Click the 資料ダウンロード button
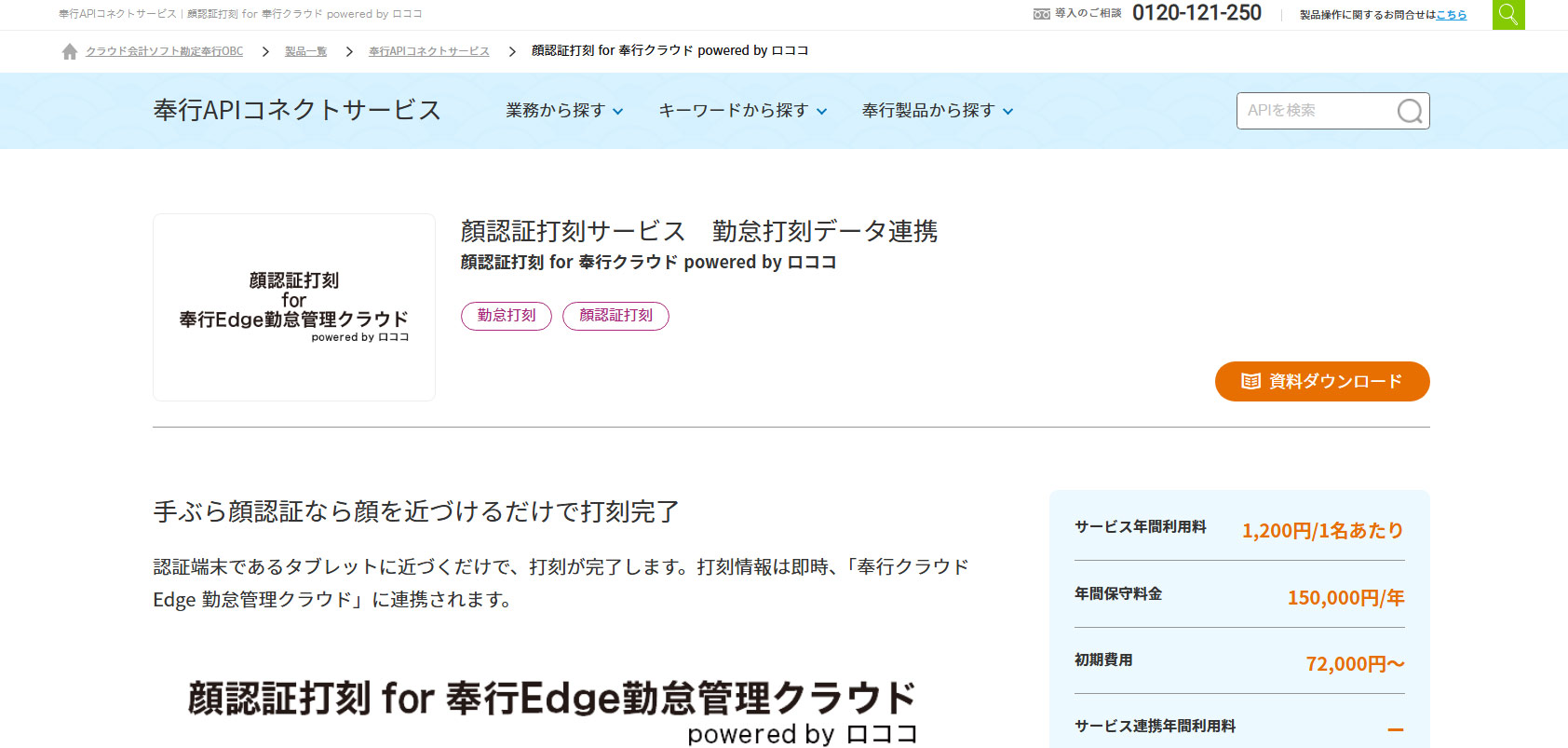The height and width of the screenshot is (748, 1568). [1322, 381]
